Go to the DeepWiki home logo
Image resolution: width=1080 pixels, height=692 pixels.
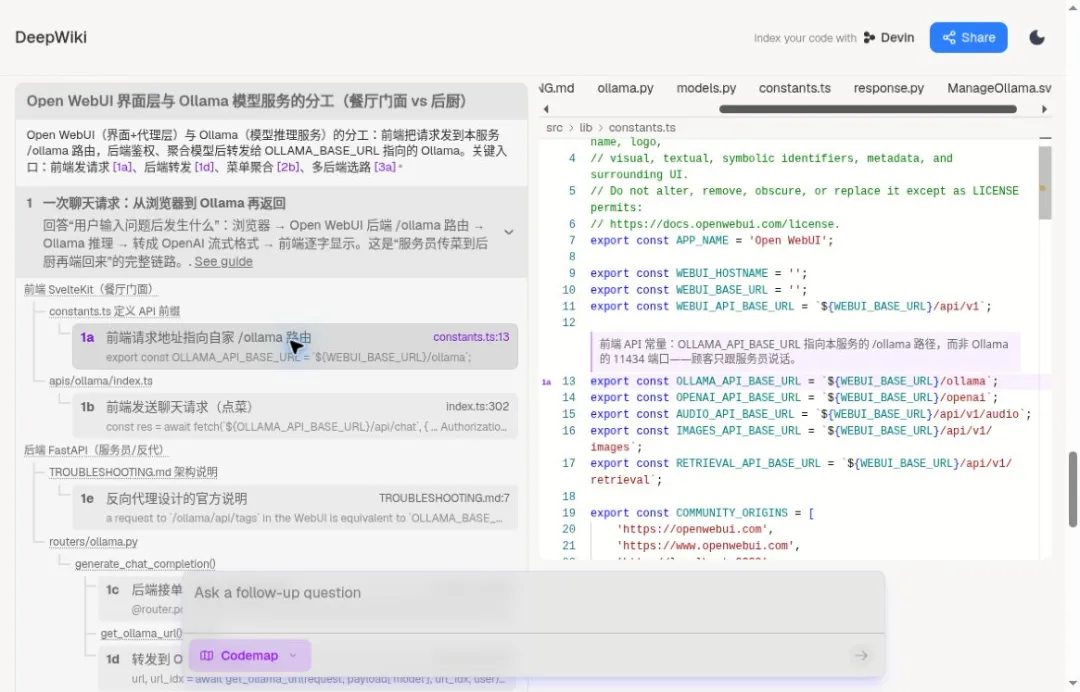coord(51,37)
